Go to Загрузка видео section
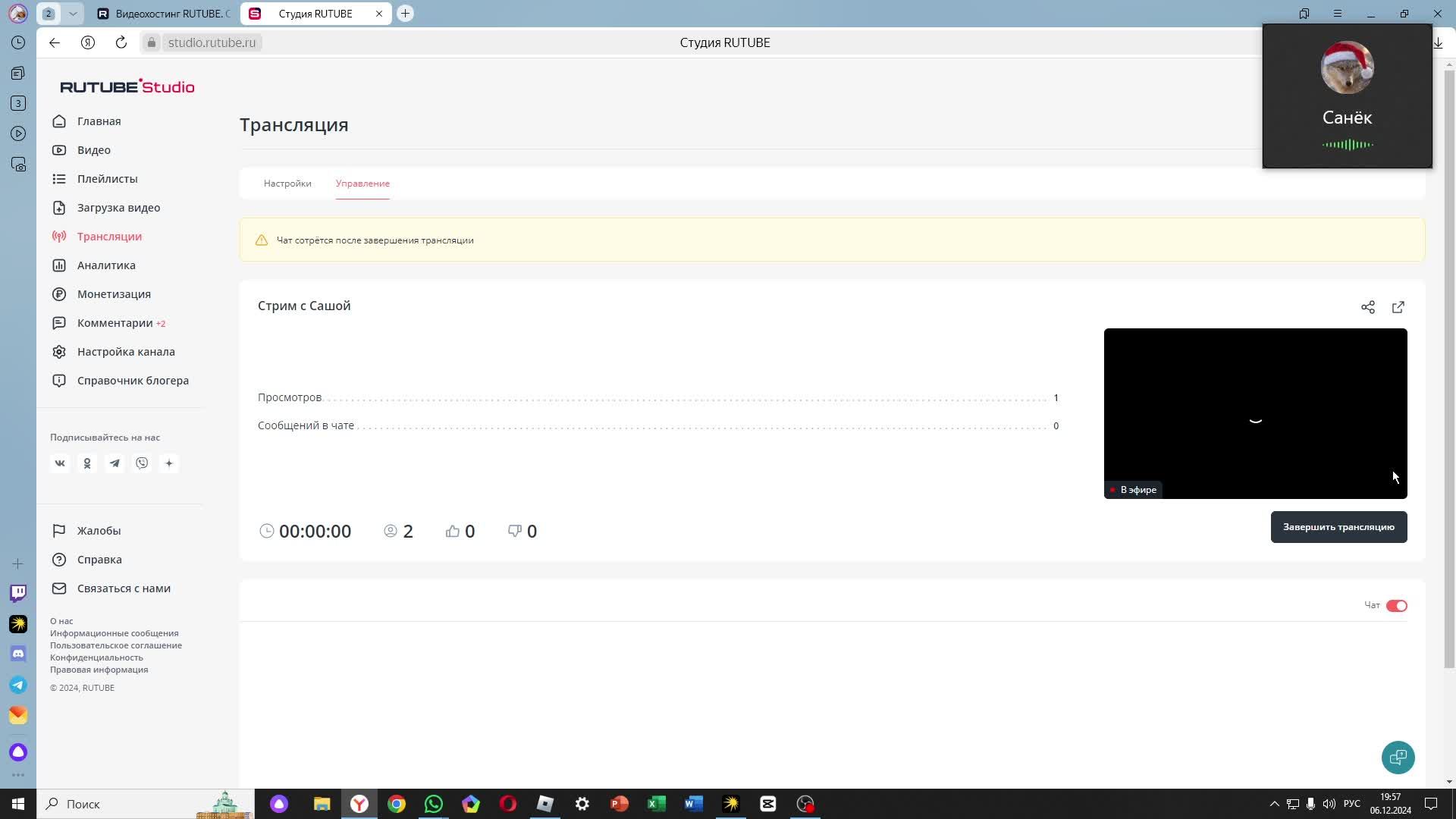 click(118, 208)
